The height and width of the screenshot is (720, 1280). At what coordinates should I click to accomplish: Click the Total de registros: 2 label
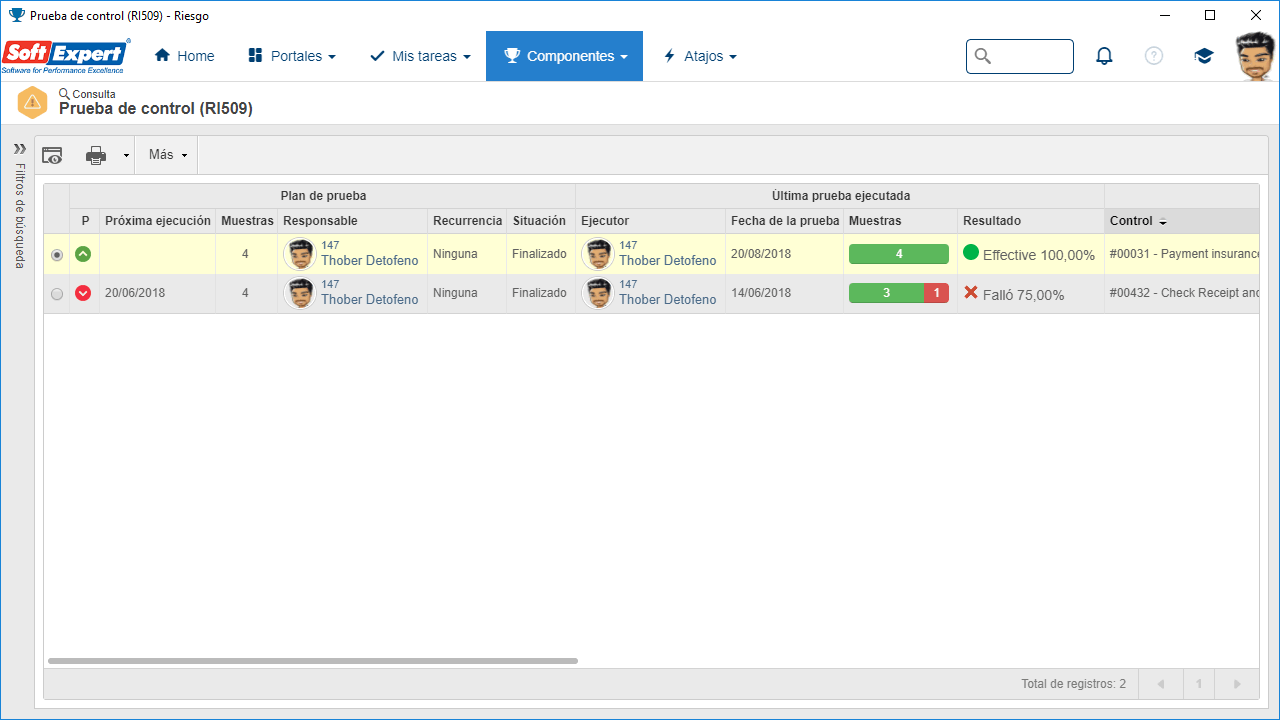pyautogui.click(x=1073, y=684)
